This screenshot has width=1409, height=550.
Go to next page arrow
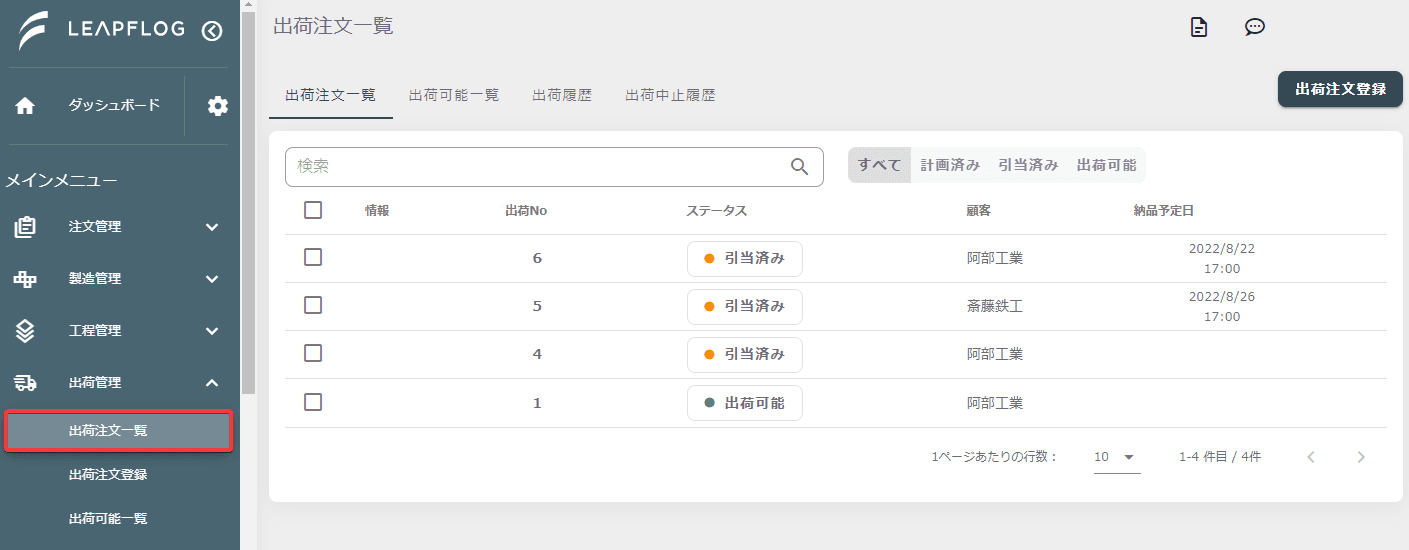click(x=1361, y=457)
